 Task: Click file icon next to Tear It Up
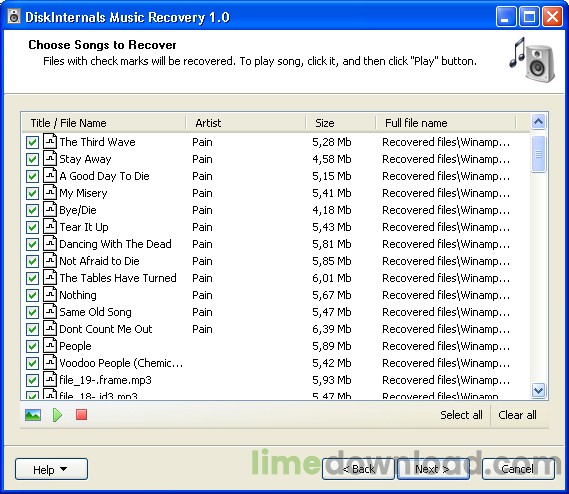point(50,226)
